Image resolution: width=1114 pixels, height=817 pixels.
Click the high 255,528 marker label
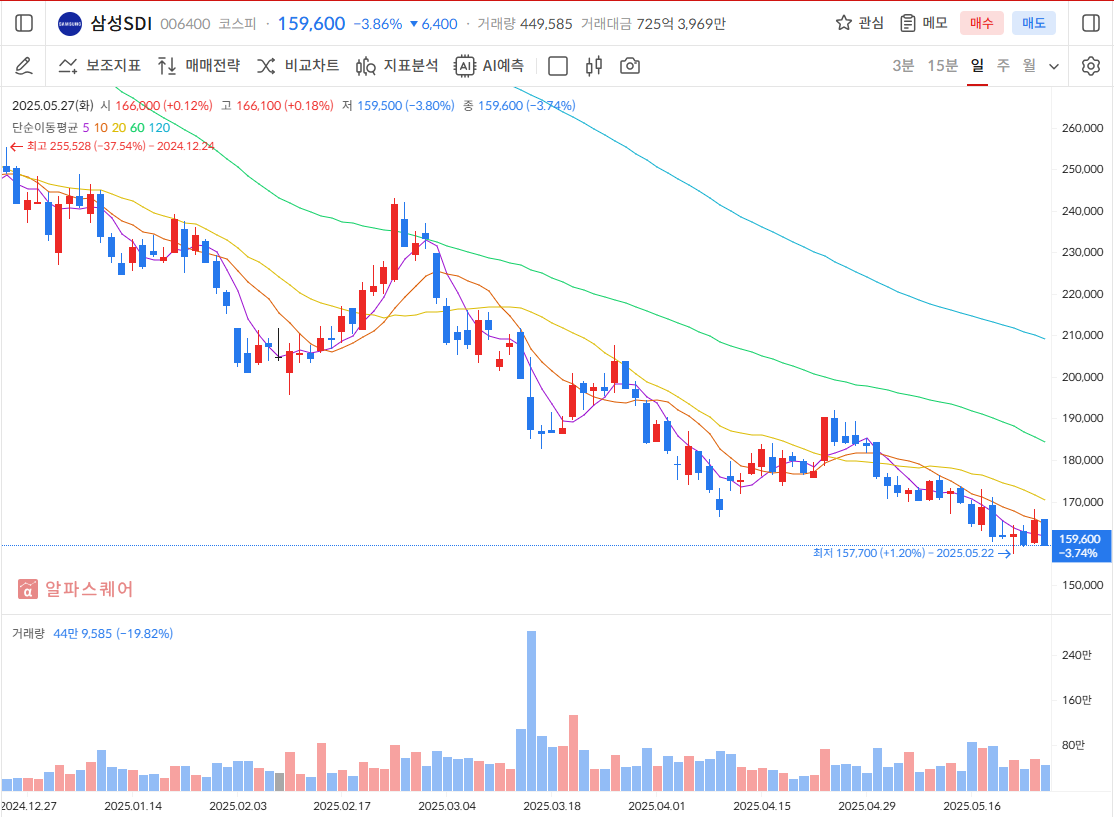tap(113, 146)
